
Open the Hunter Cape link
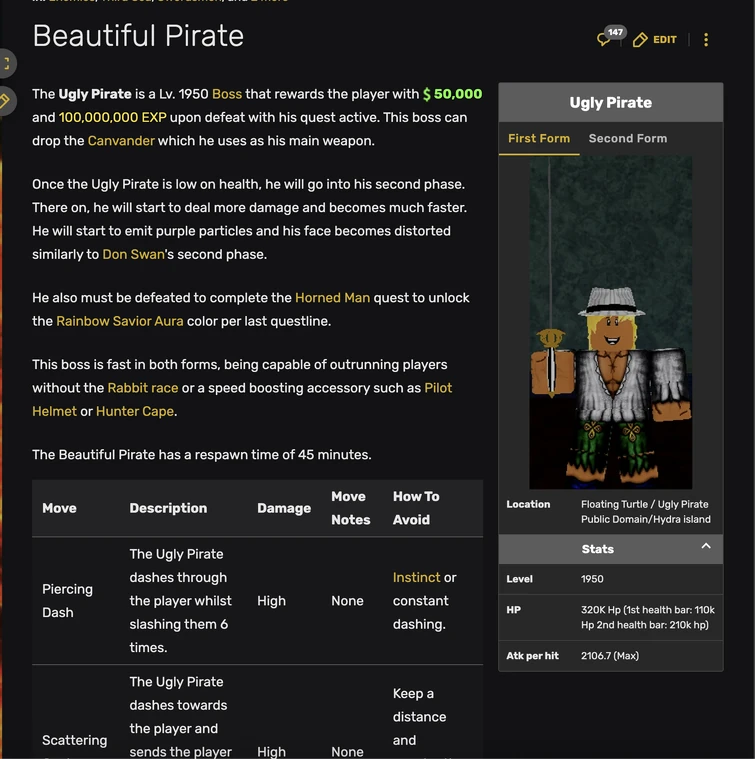point(134,412)
